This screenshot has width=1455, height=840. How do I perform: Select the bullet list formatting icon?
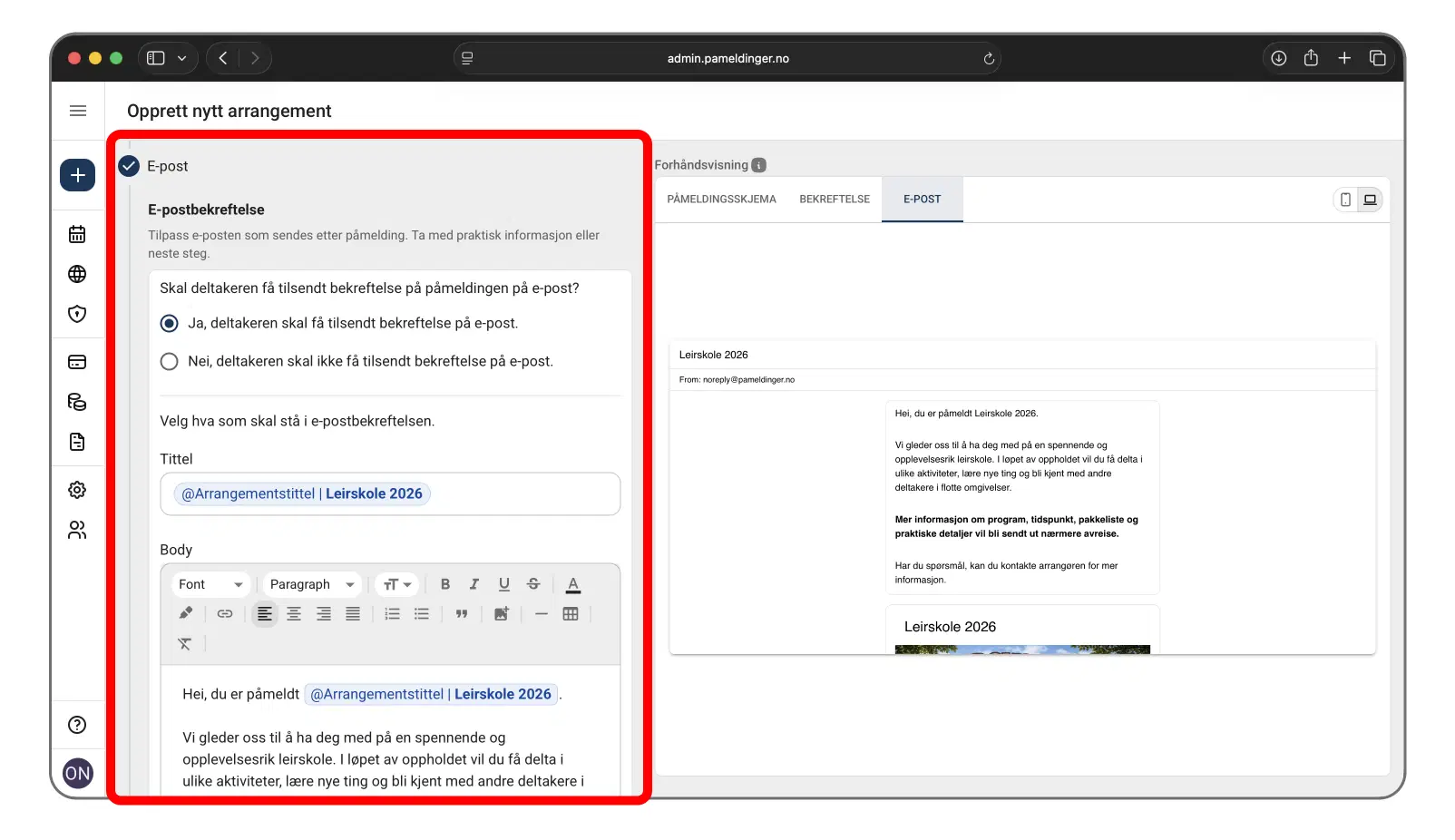(422, 614)
